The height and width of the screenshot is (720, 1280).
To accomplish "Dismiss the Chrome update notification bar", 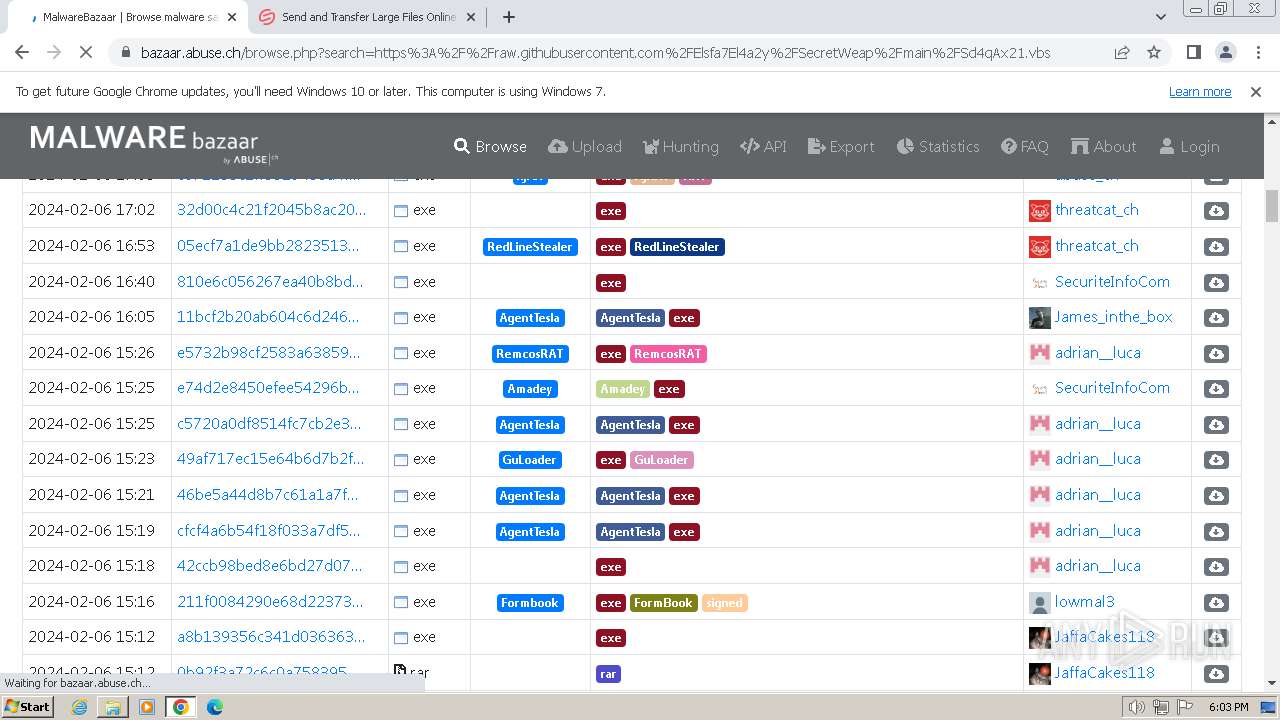I will tap(1256, 92).
